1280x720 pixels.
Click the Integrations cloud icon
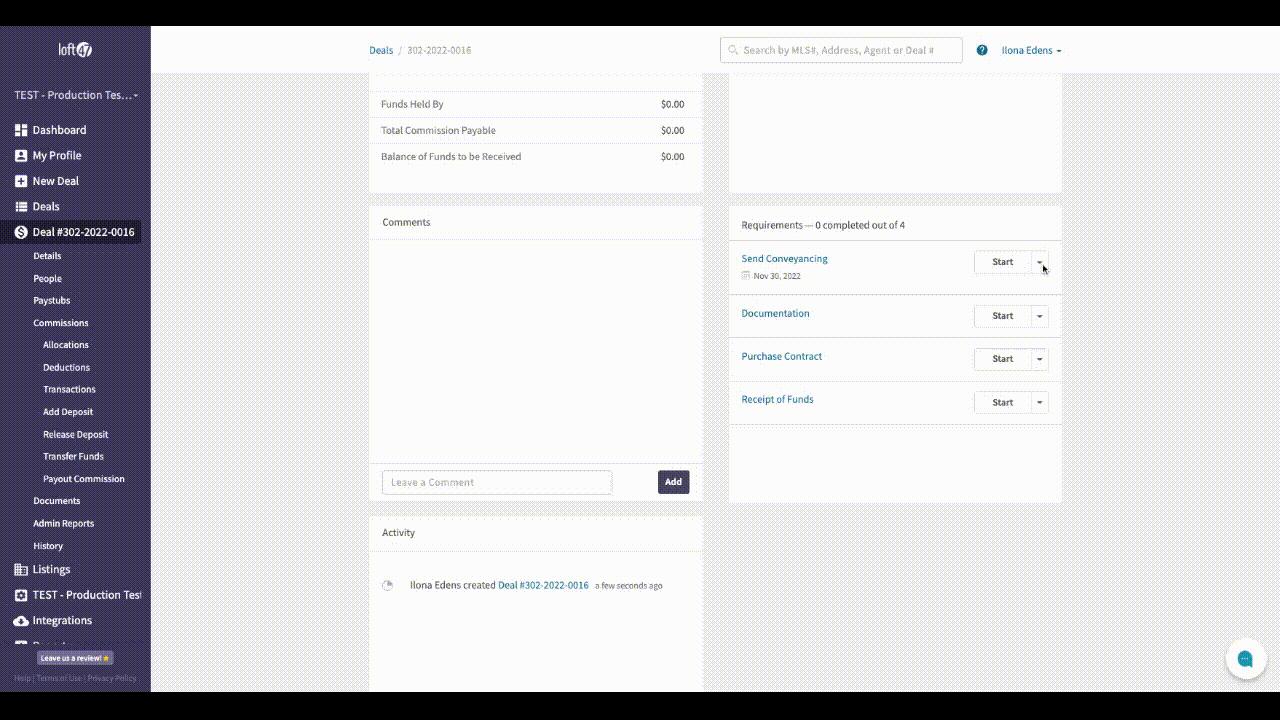click(x=21, y=621)
